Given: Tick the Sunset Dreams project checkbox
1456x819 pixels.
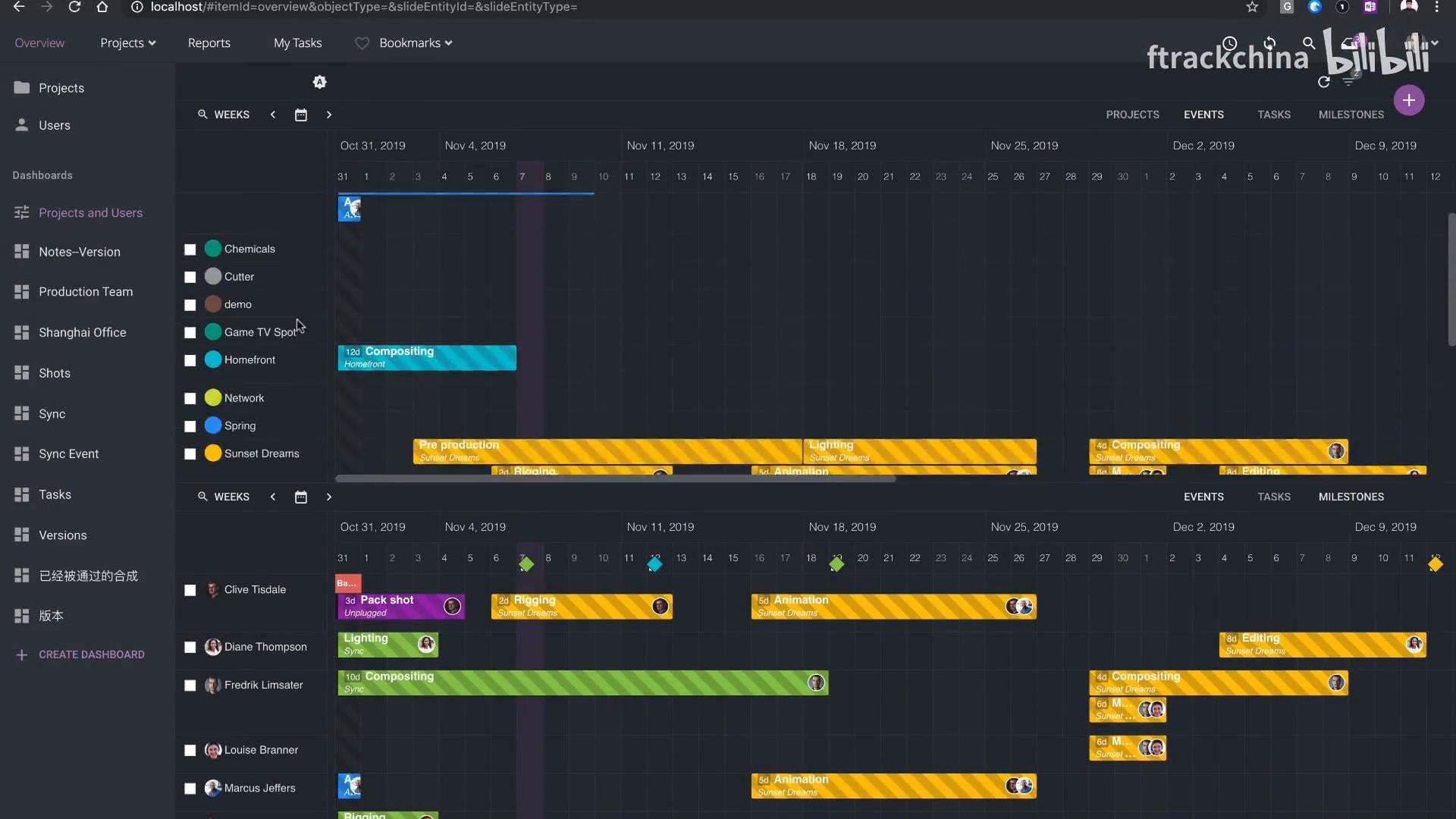Looking at the screenshot, I should pyautogui.click(x=190, y=454).
